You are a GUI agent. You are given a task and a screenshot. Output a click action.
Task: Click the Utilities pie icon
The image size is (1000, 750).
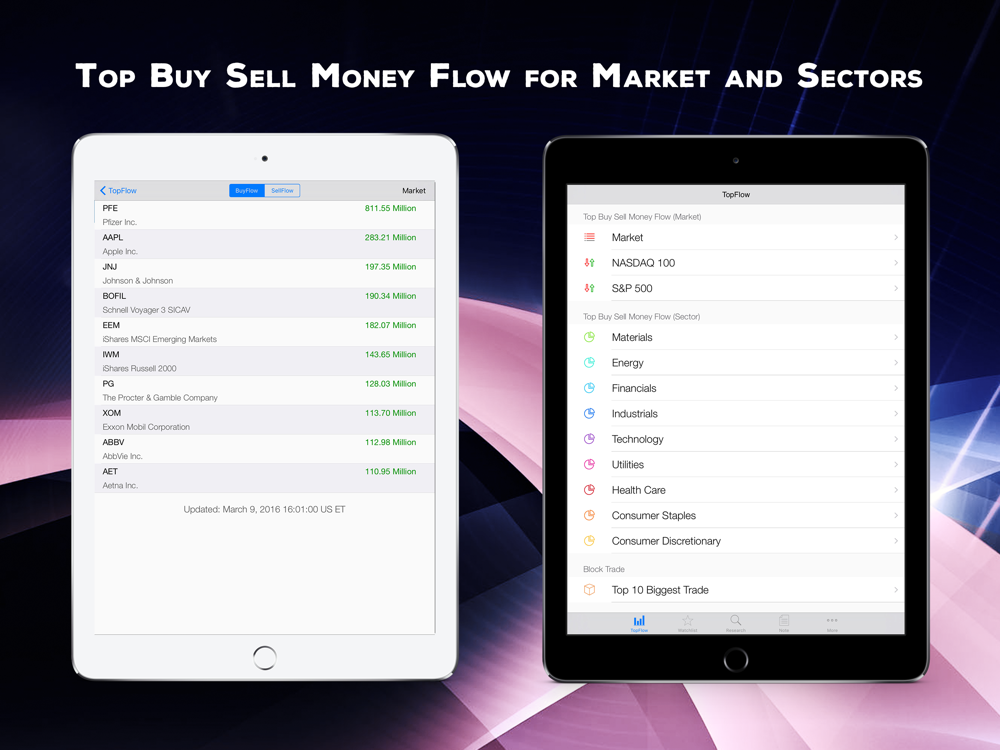(589, 465)
